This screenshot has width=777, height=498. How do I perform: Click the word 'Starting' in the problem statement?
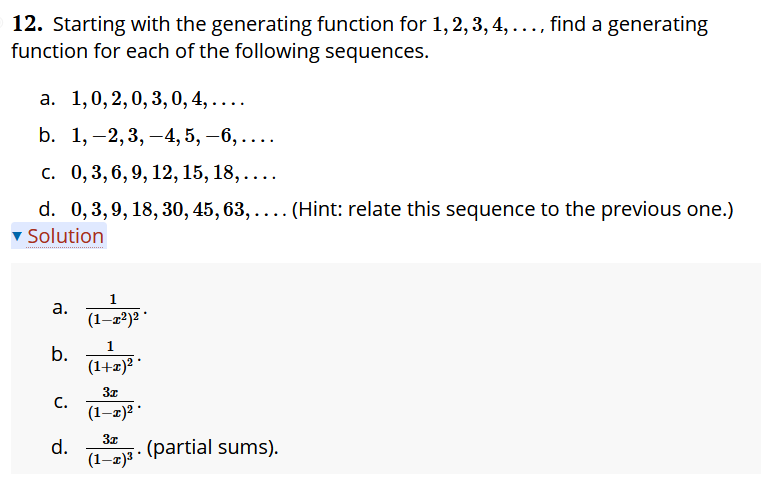click(89, 25)
